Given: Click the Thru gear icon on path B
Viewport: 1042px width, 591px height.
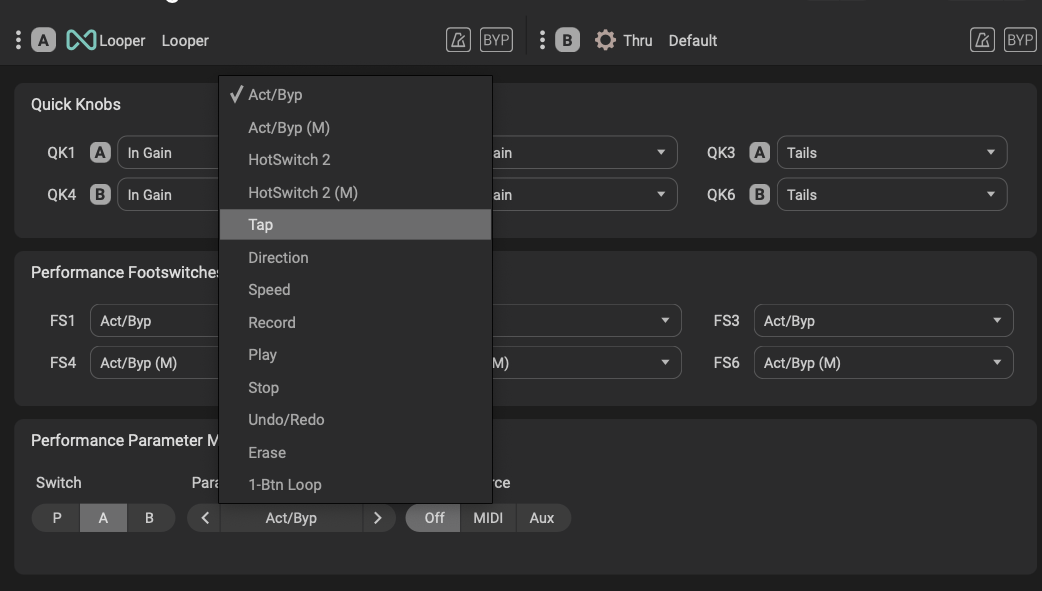Looking at the screenshot, I should 605,40.
